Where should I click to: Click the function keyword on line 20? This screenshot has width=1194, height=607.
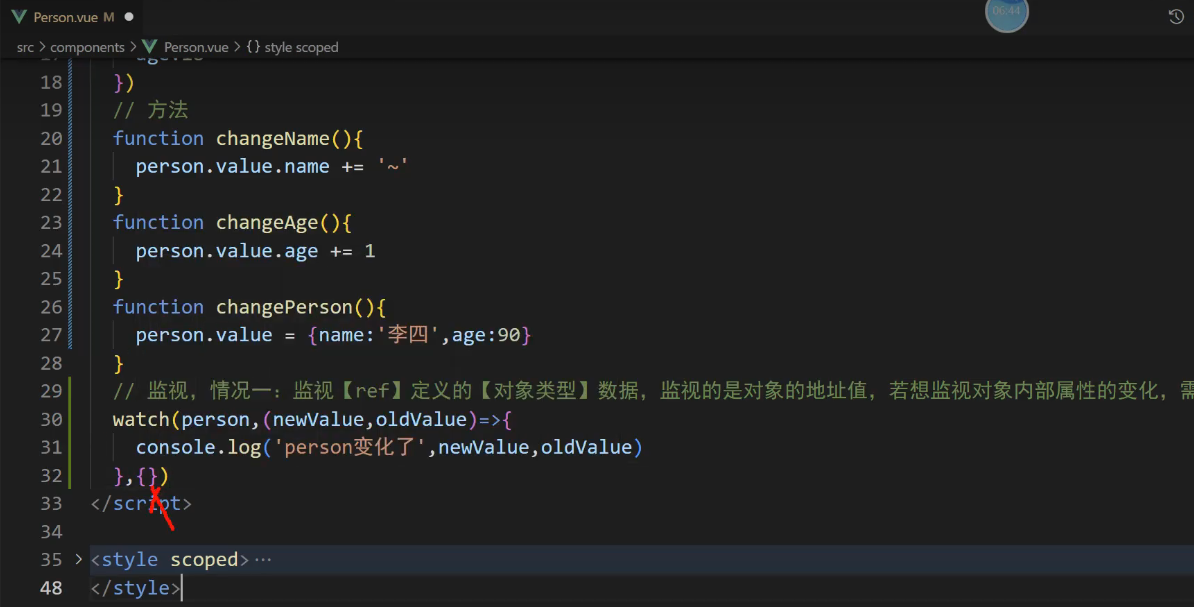click(158, 139)
